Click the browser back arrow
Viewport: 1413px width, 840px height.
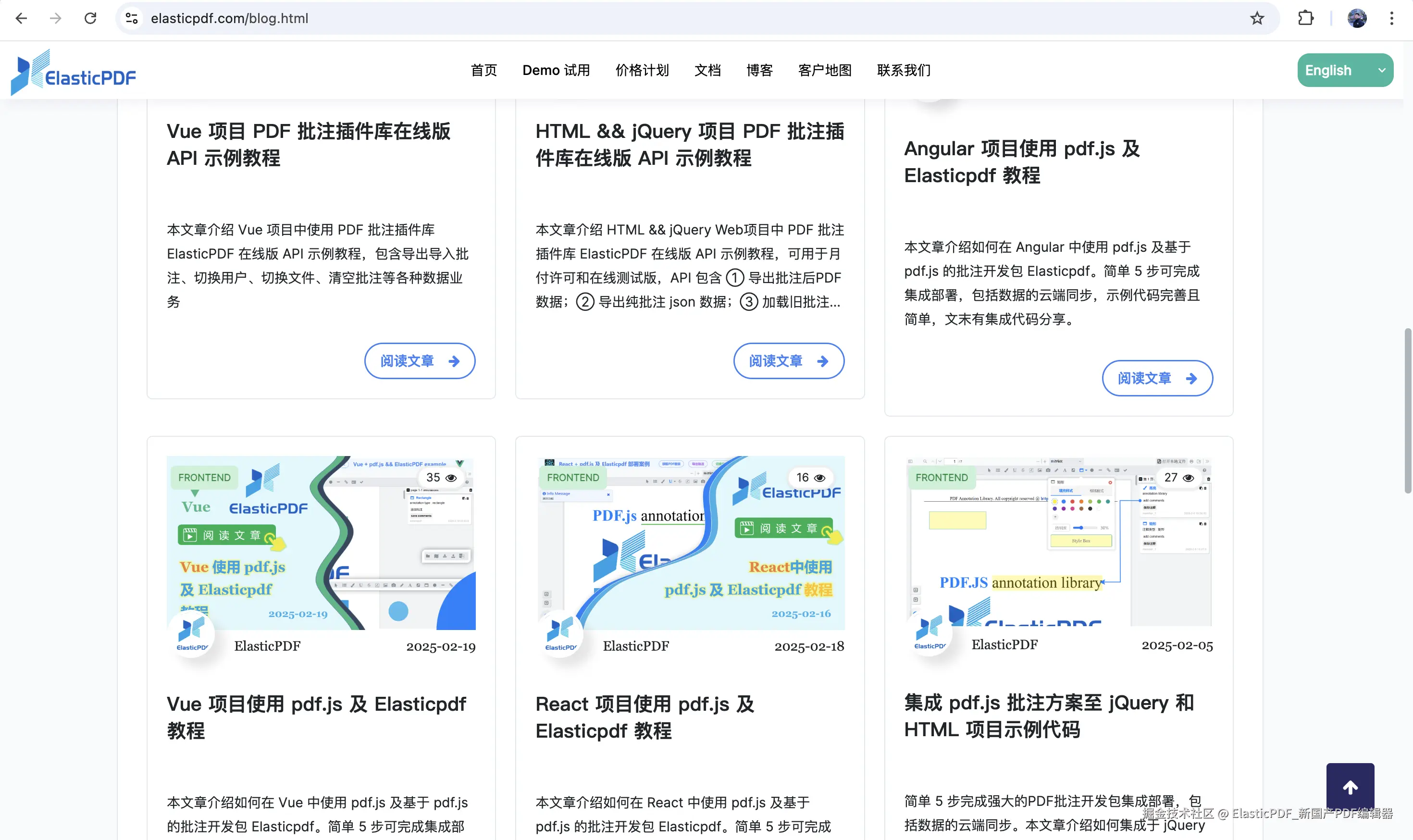[x=21, y=18]
